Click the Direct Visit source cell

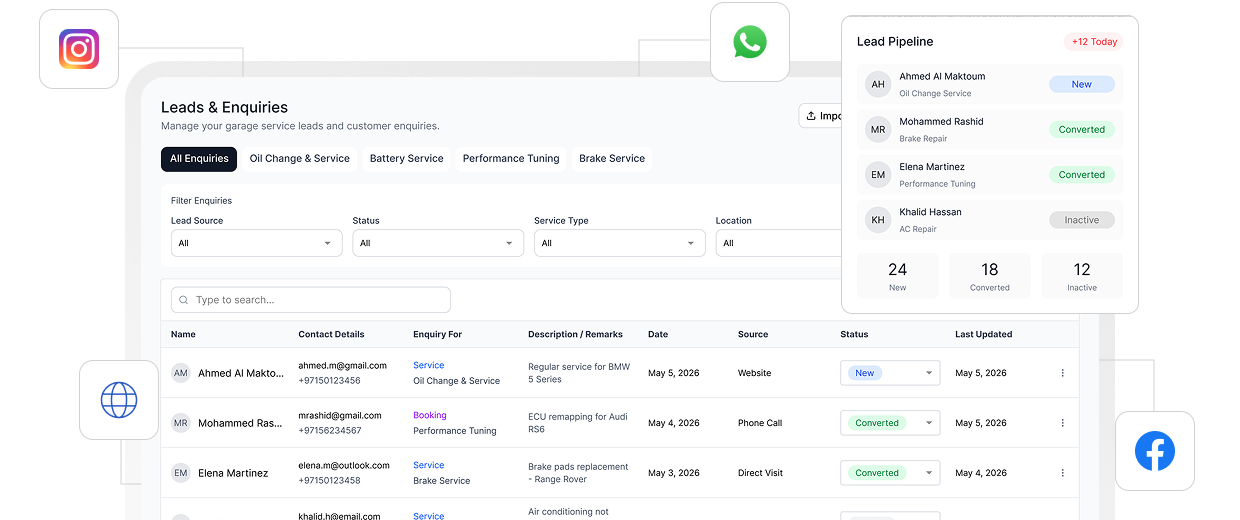(x=762, y=473)
